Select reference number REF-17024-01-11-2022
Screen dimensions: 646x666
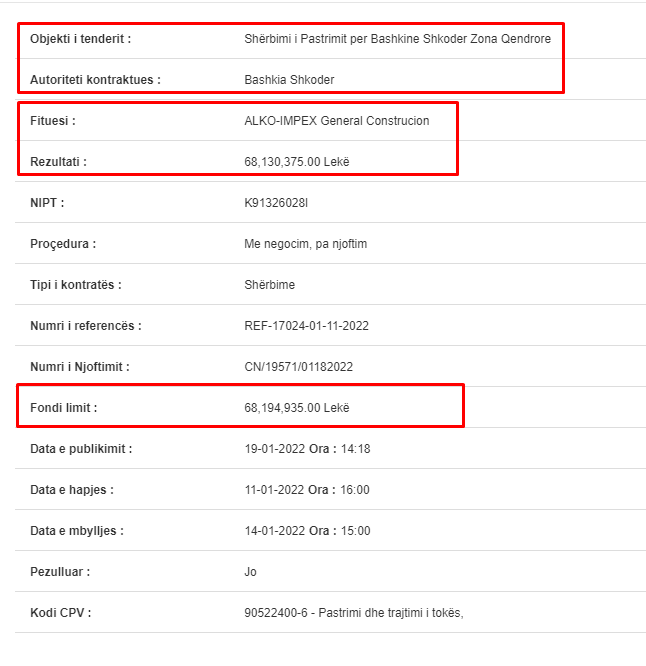point(307,326)
